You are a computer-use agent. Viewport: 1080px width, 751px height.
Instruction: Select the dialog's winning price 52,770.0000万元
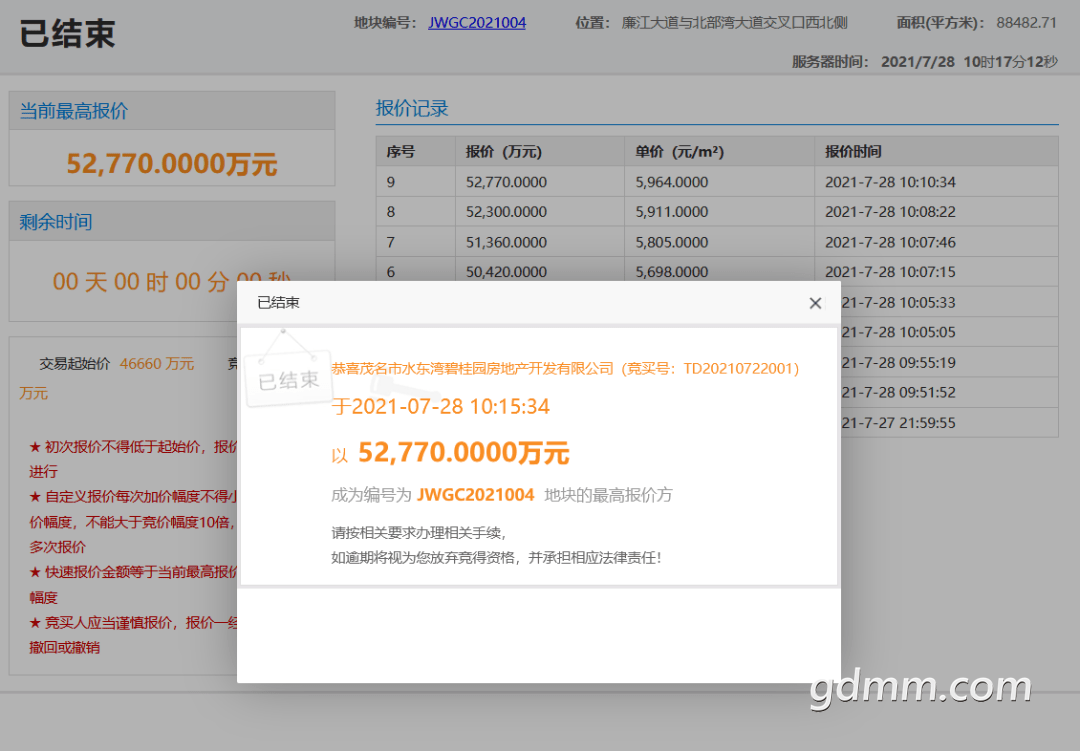click(464, 453)
